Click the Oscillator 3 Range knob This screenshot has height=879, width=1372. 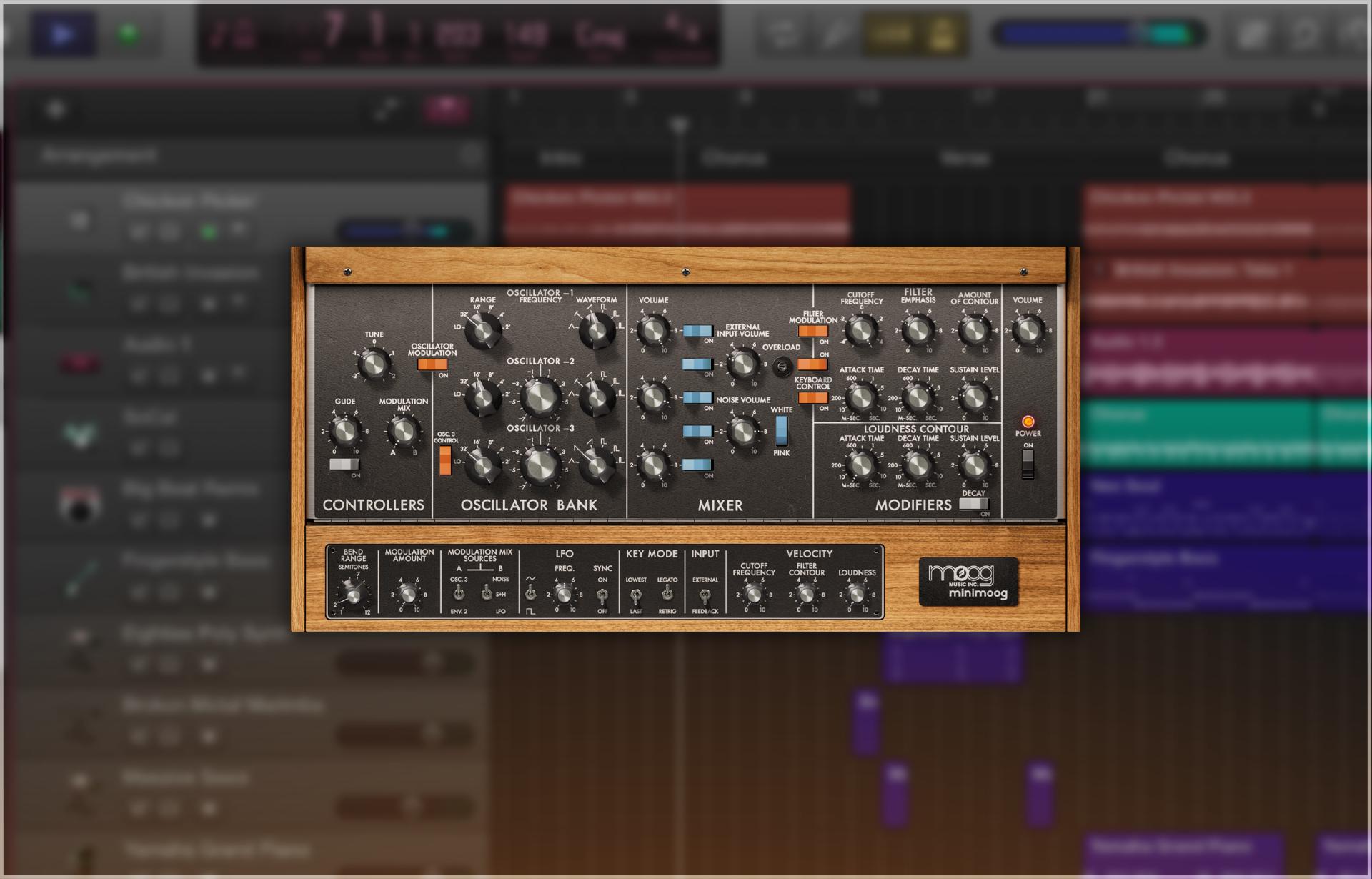pos(482,465)
